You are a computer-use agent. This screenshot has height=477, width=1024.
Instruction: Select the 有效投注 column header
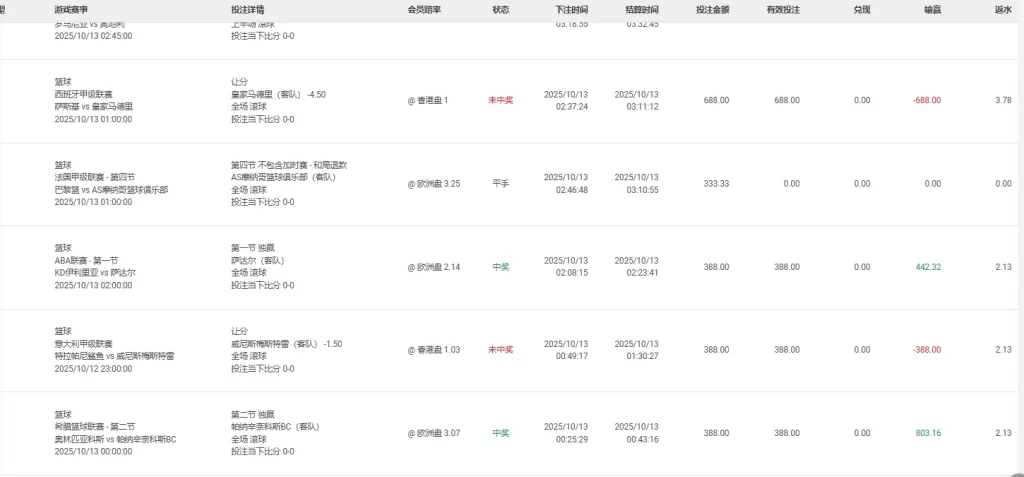point(783,9)
